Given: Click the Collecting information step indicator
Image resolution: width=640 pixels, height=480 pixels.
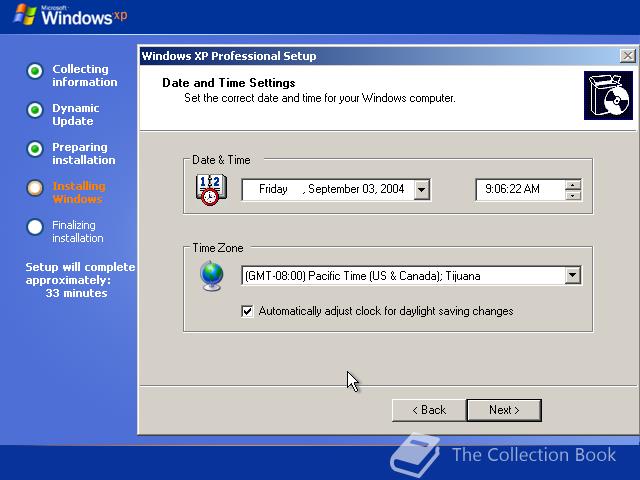Looking at the screenshot, I should click(35, 71).
